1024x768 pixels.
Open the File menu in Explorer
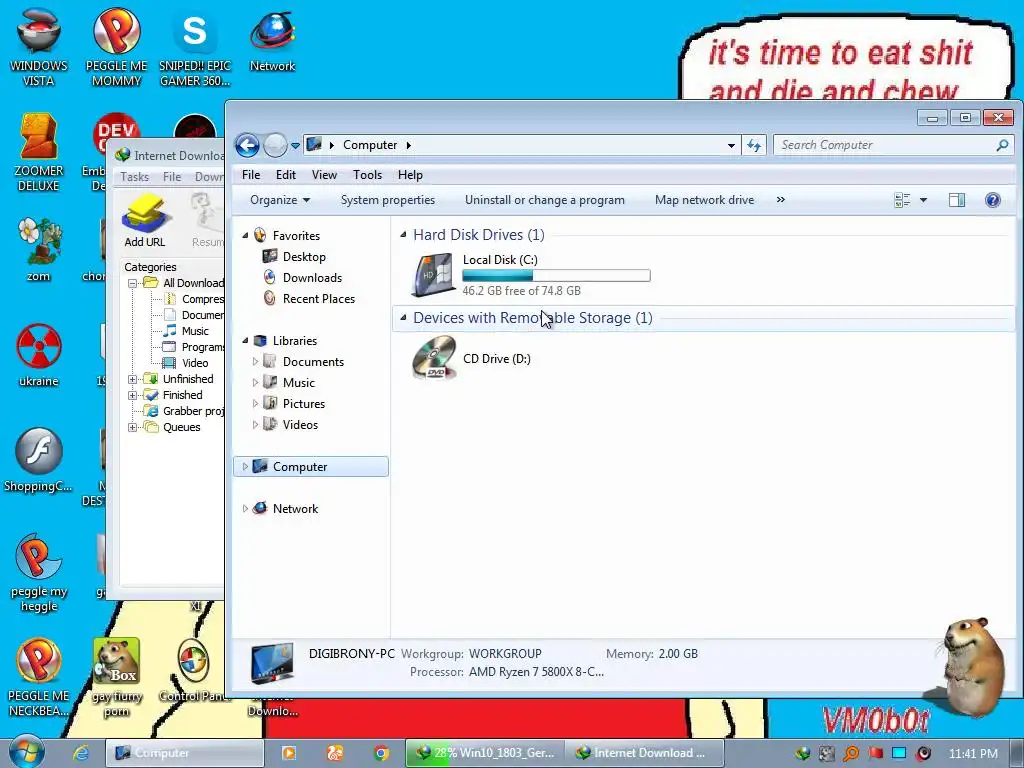[x=251, y=175]
